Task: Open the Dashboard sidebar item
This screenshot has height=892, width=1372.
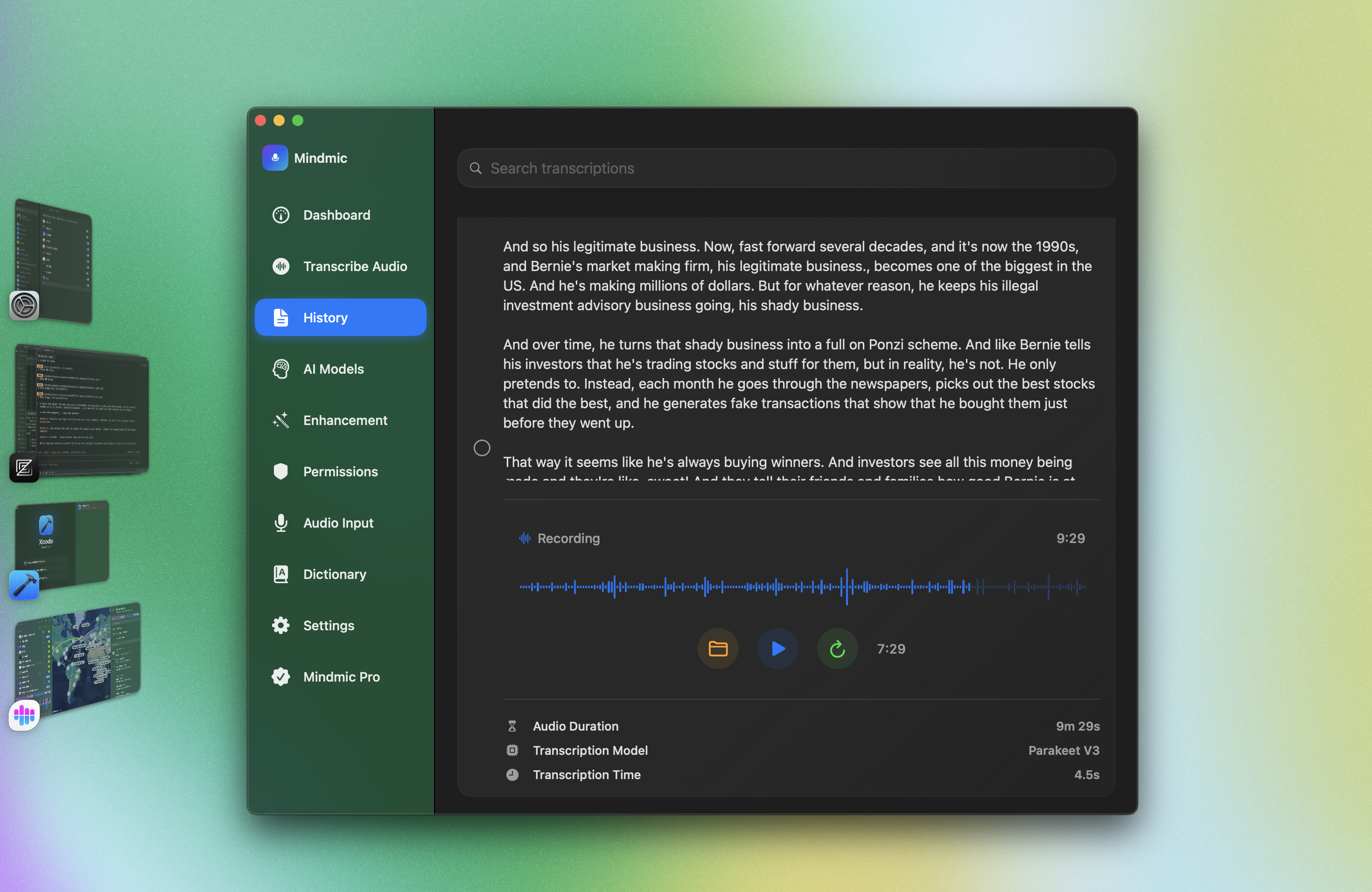Action: pos(336,215)
